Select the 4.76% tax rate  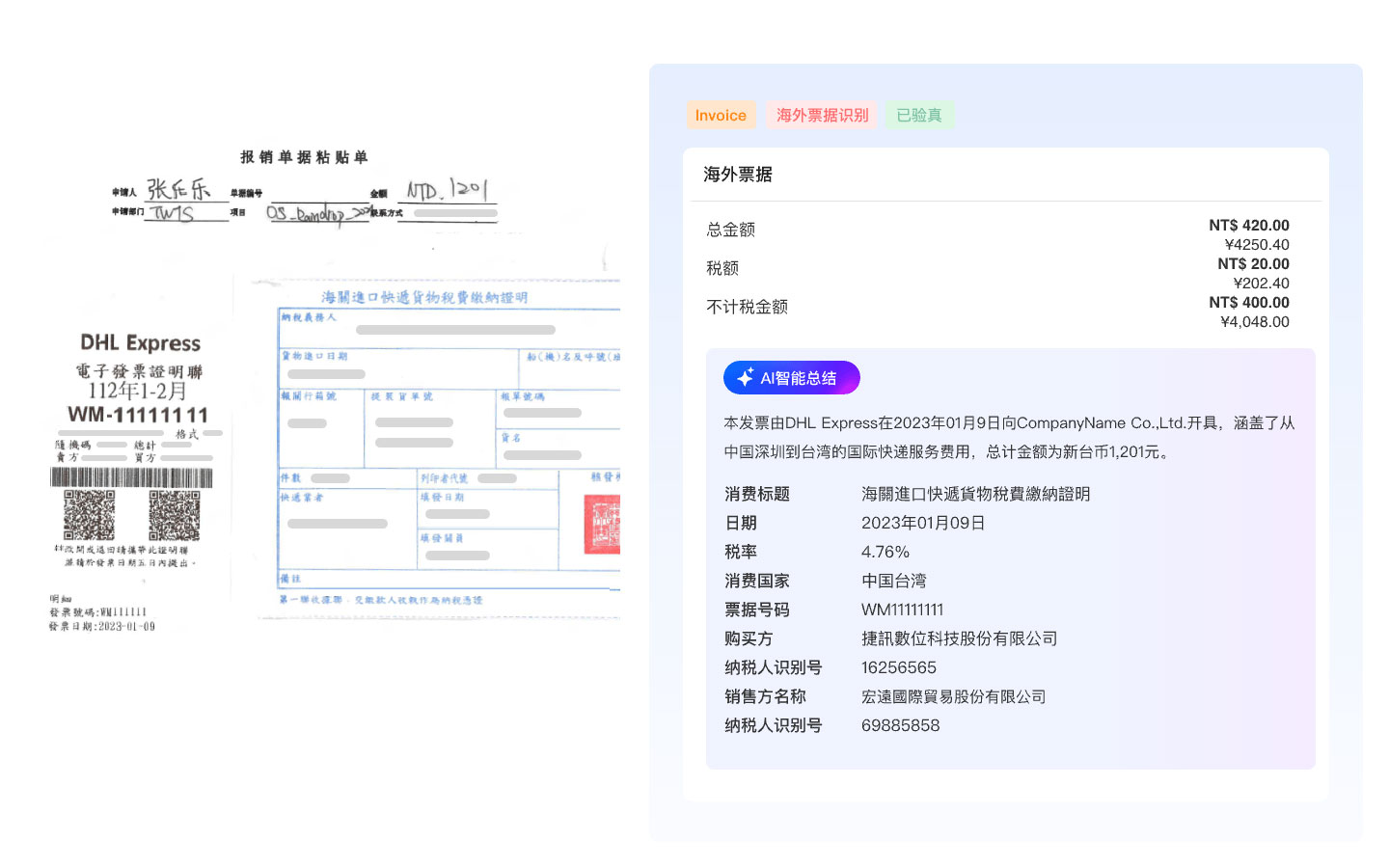885,552
